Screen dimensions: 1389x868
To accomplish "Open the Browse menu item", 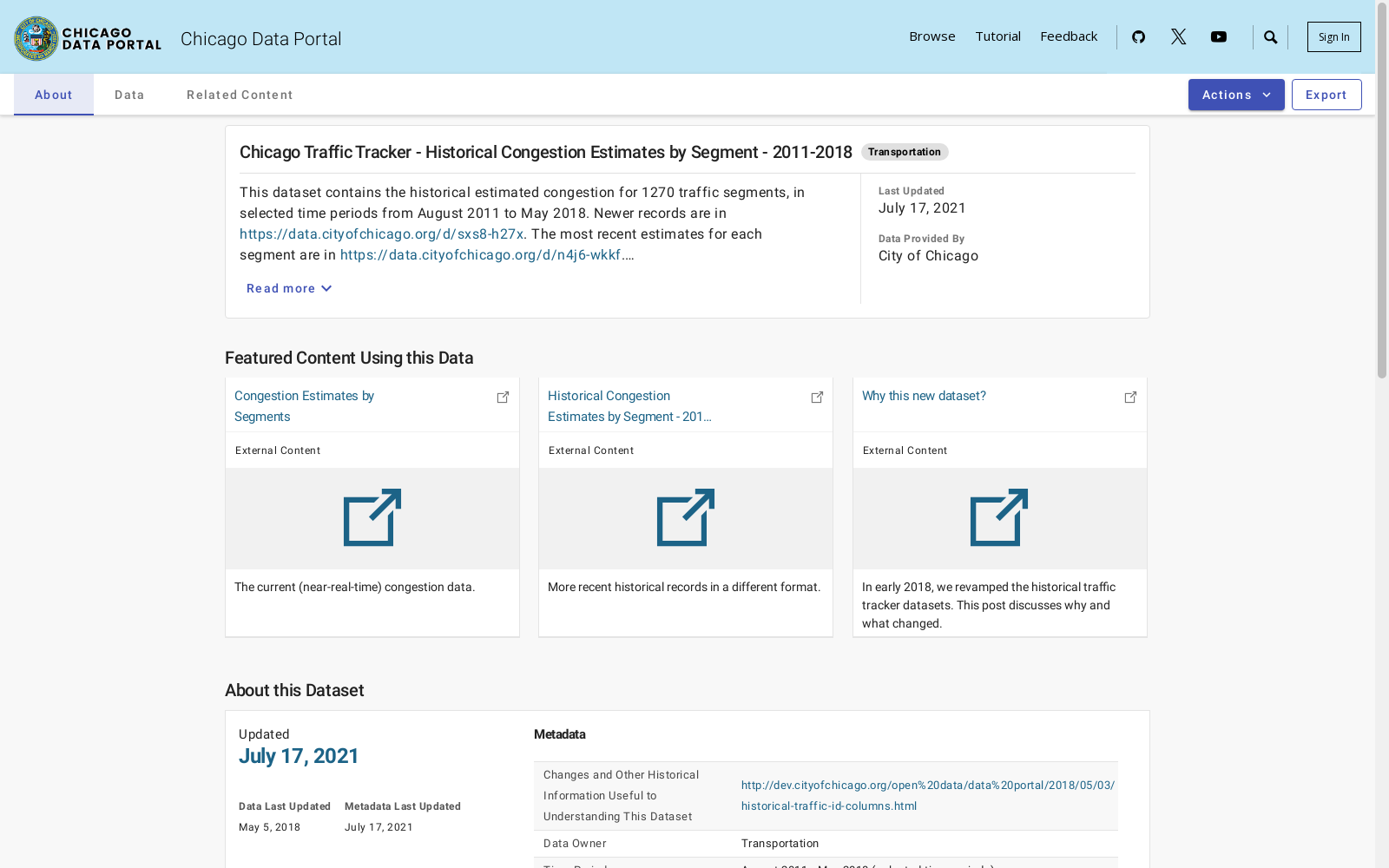I will (x=932, y=36).
